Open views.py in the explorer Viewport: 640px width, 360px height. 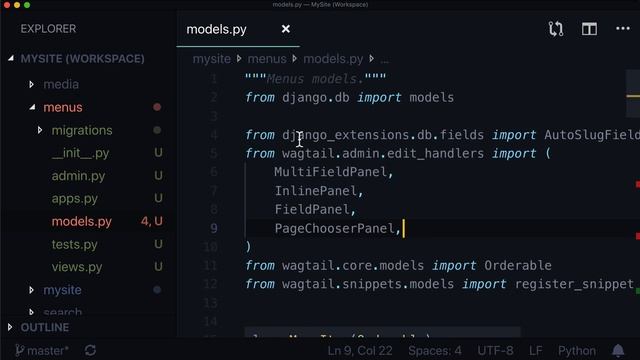click(77, 267)
